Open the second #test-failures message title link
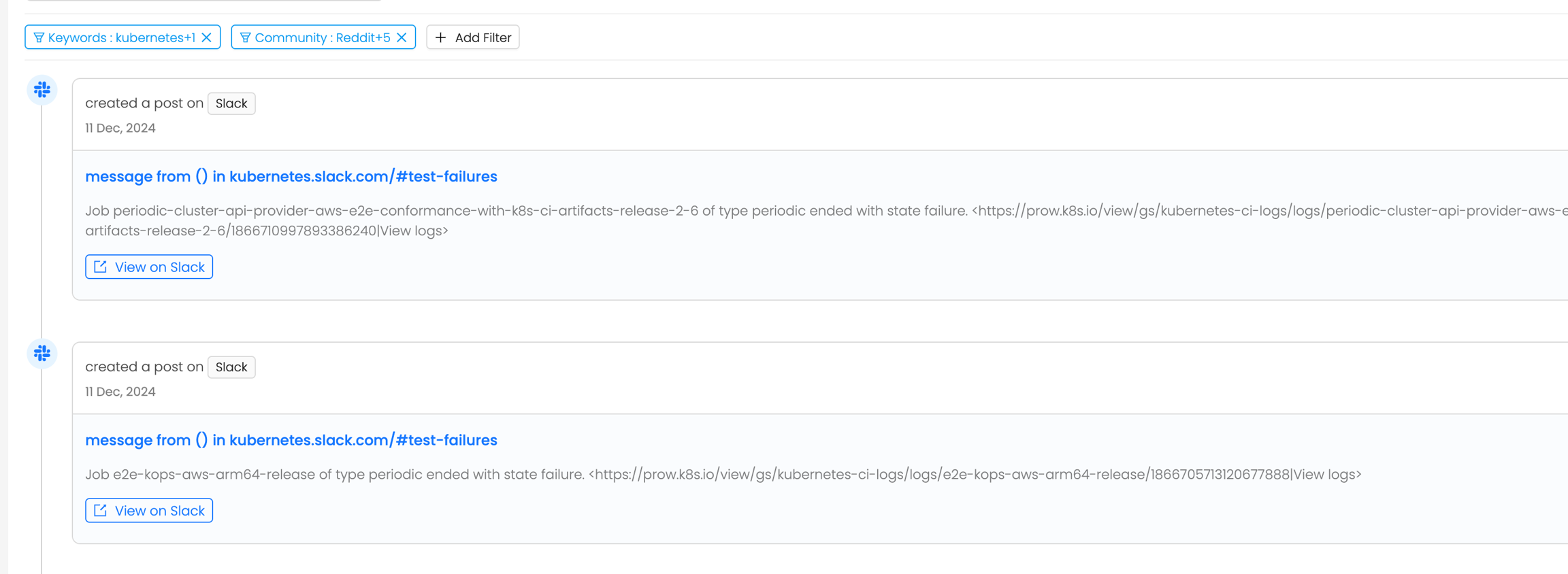This screenshot has height=574, width=1568. click(x=291, y=440)
